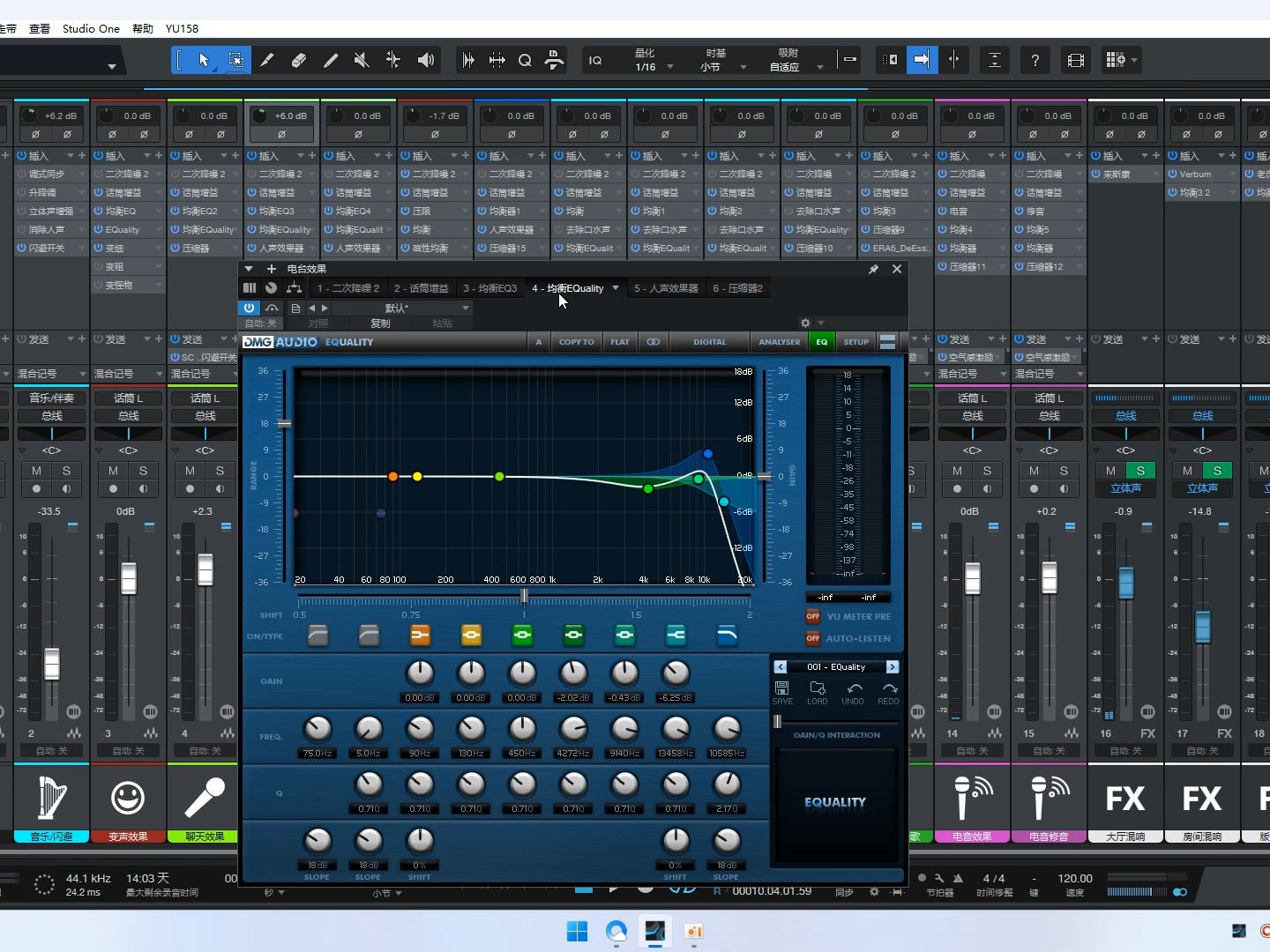Open the 帮助 menu
Viewport: 1270px width, 952px height.
(143, 28)
